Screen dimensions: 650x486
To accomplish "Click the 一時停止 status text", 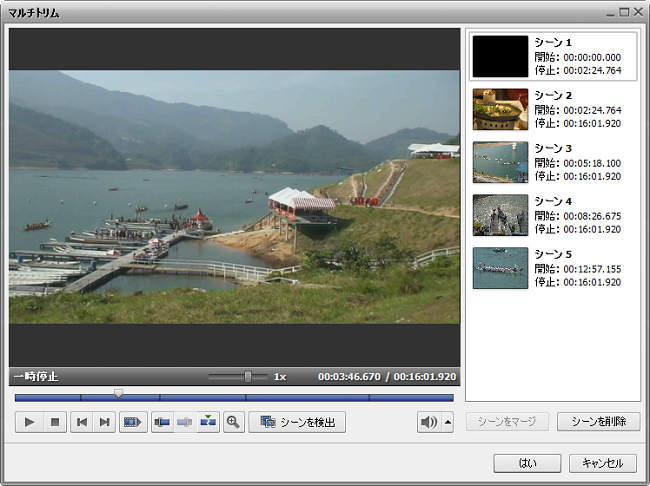I will 36,377.
